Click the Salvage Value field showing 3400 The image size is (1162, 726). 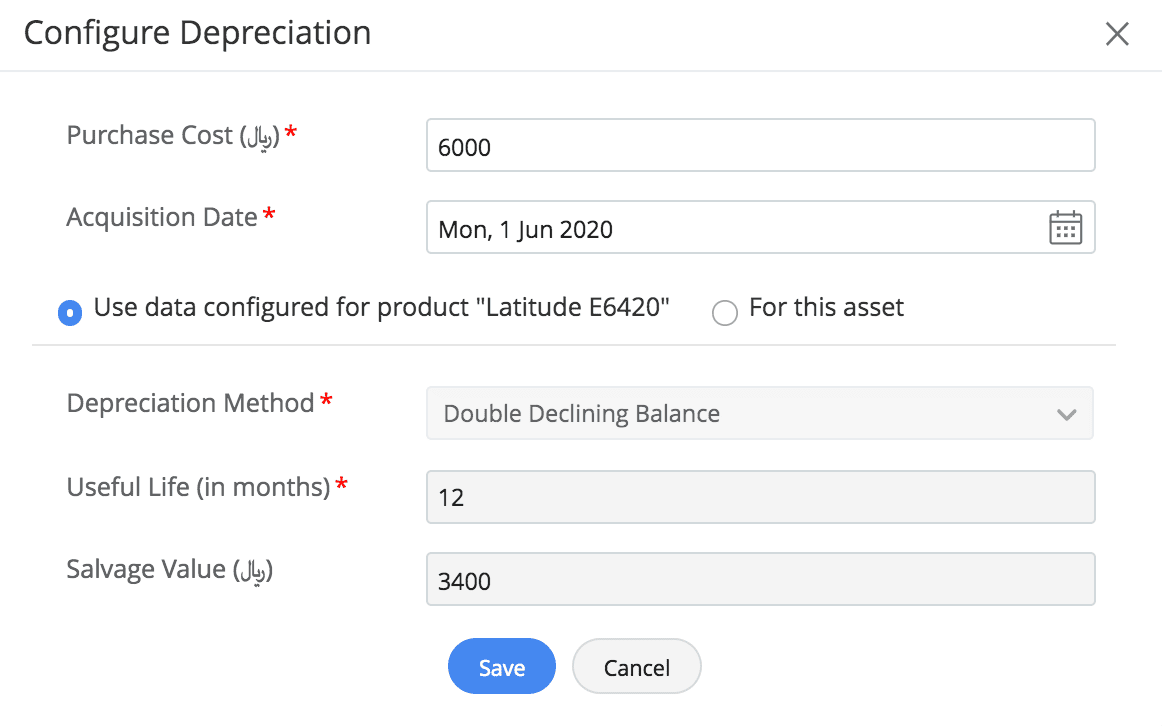[x=760, y=580]
